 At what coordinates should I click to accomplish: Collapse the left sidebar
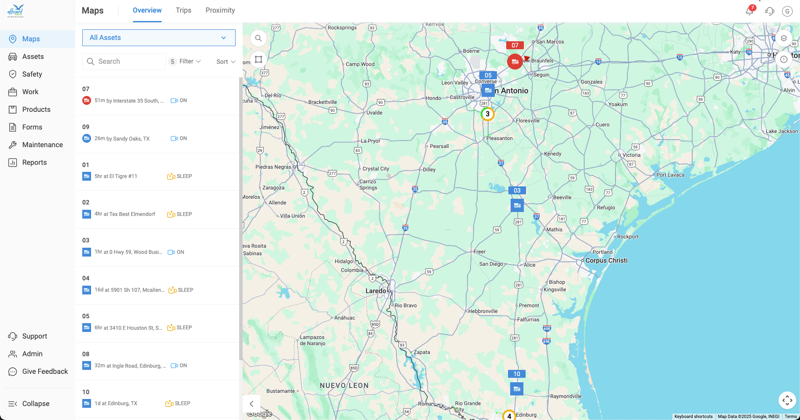[37, 404]
